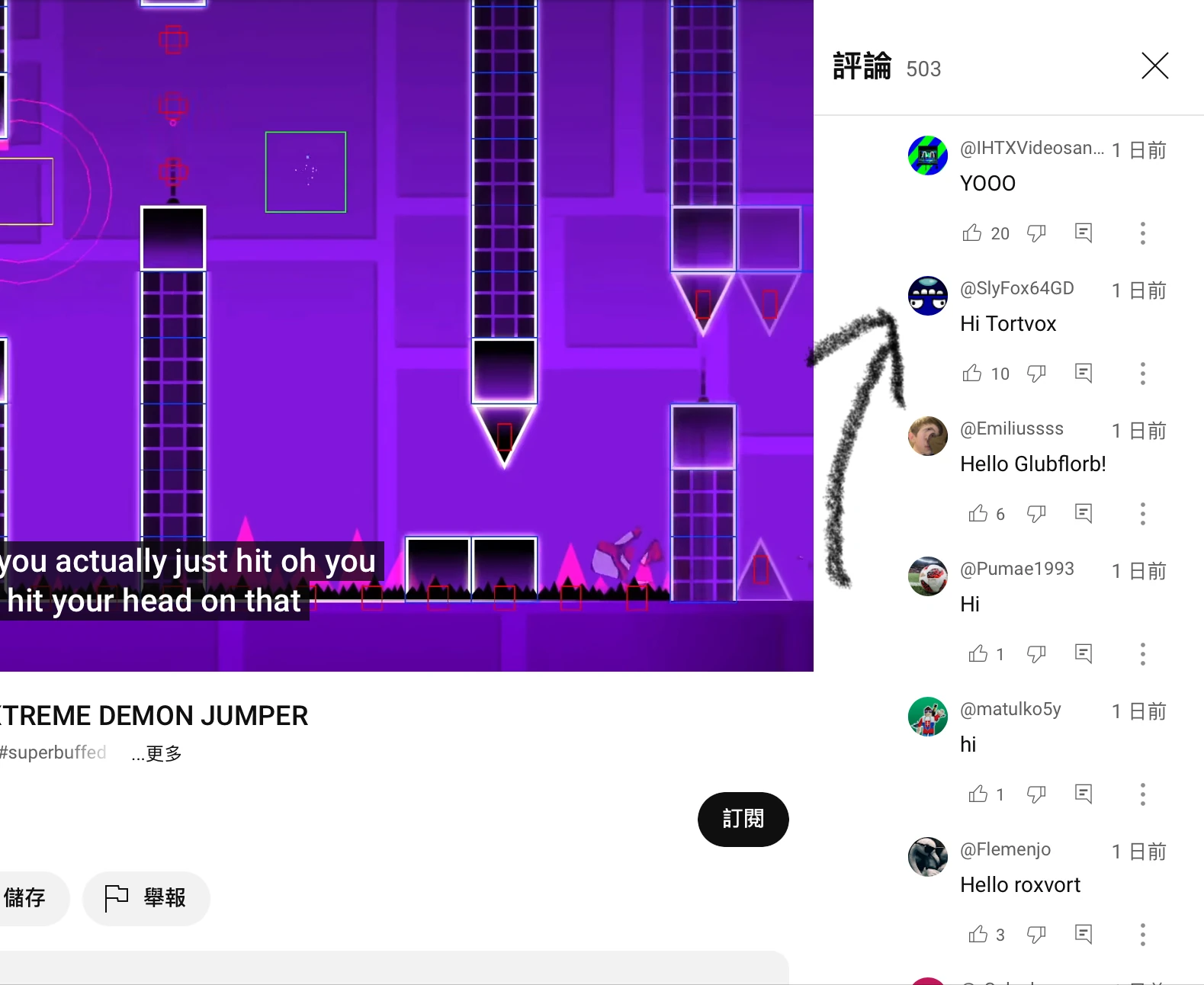Open more options for @Emiliussss comment
This screenshot has width=1204, height=985.
(x=1142, y=513)
